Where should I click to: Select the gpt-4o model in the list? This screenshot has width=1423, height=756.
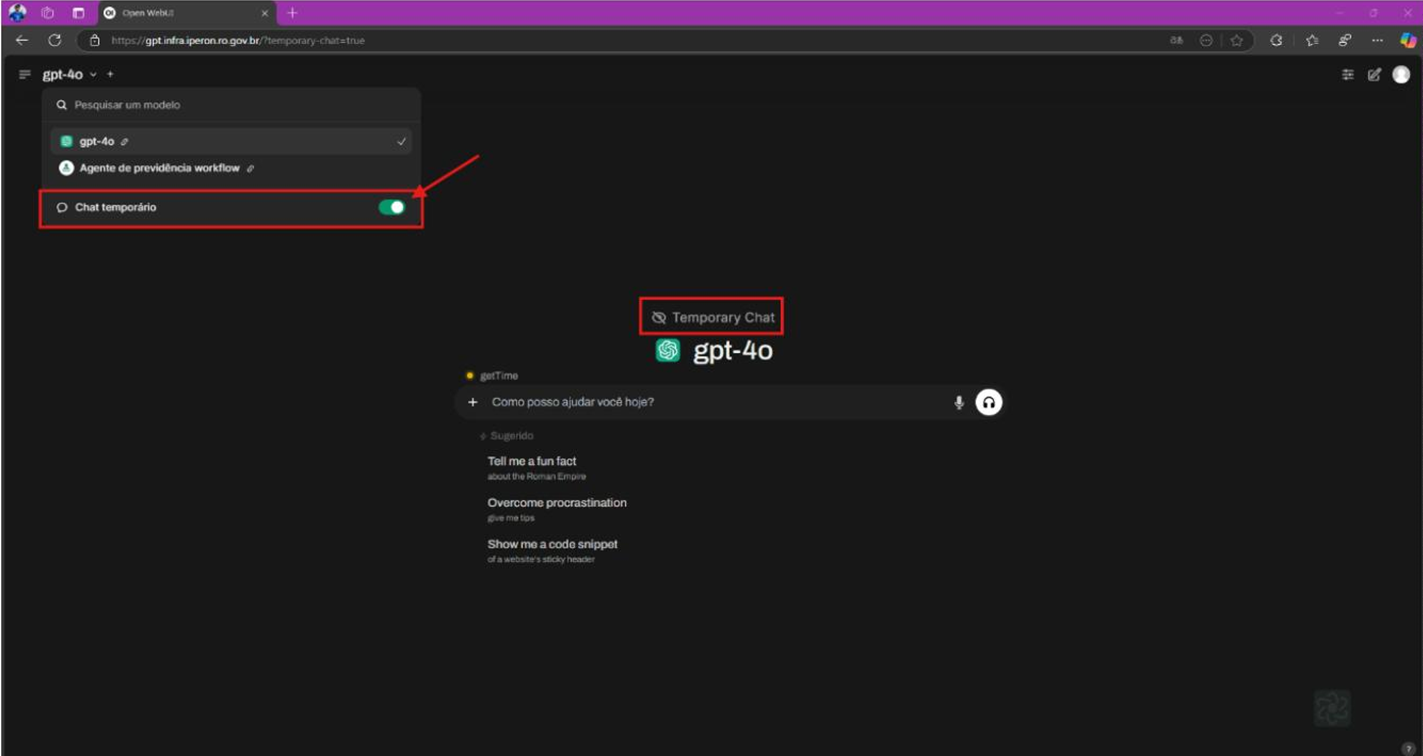[x=231, y=142]
